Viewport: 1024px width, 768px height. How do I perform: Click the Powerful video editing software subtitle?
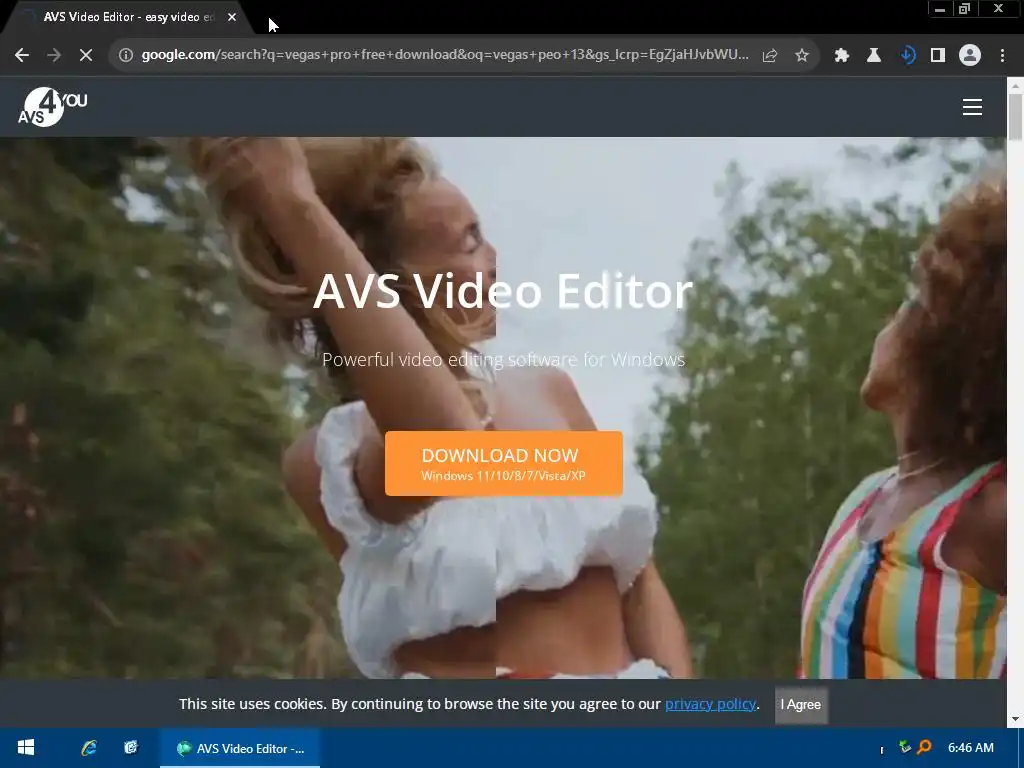pyautogui.click(x=504, y=360)
